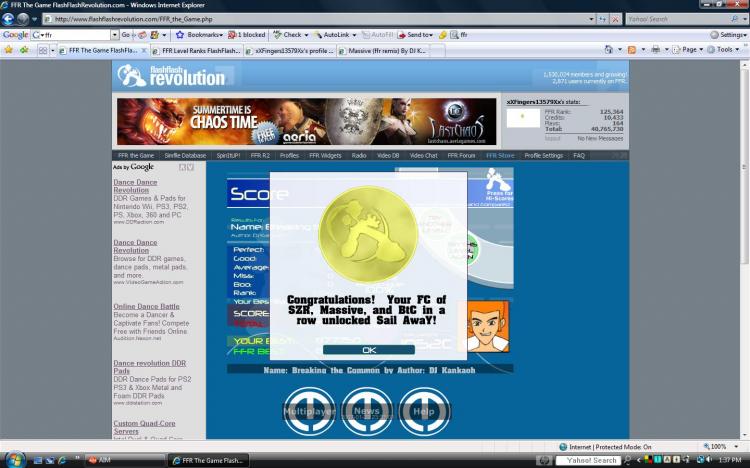
Task: Click the Last Chaos summertime banner ad
Action: pyautogui.click(x=307, y=122)
